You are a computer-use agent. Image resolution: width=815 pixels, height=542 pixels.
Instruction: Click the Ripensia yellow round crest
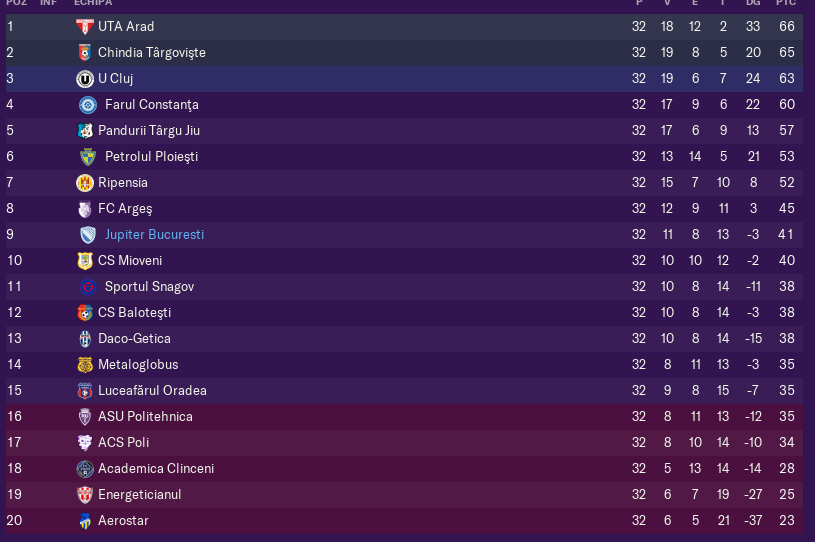[85, 183]
